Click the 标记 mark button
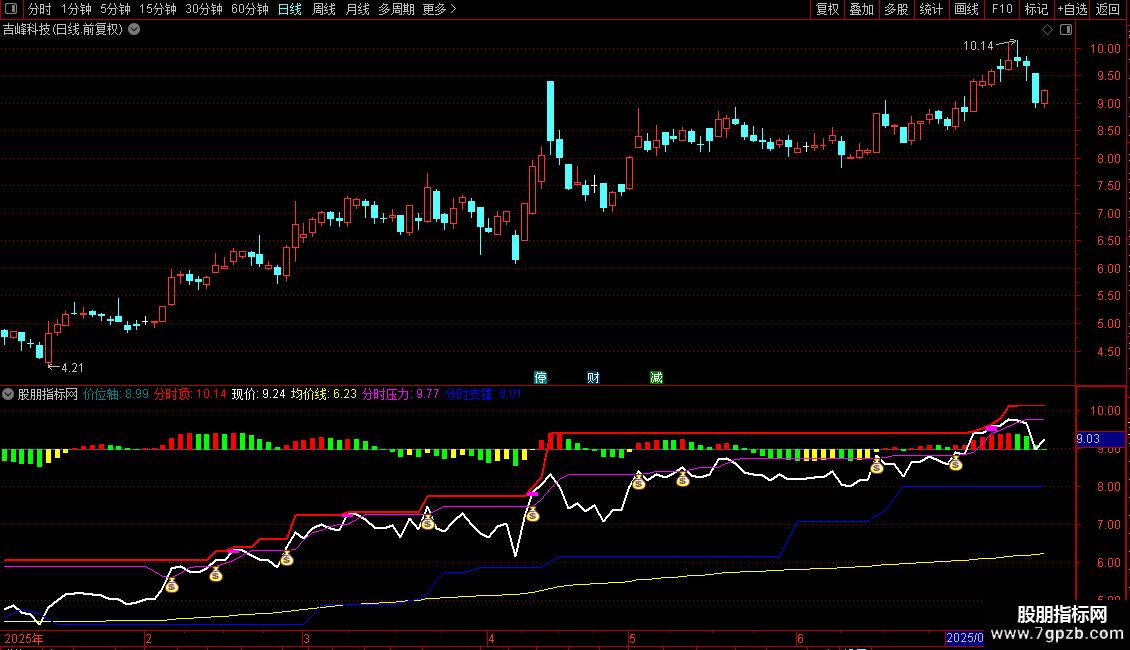 (1036, 9)
